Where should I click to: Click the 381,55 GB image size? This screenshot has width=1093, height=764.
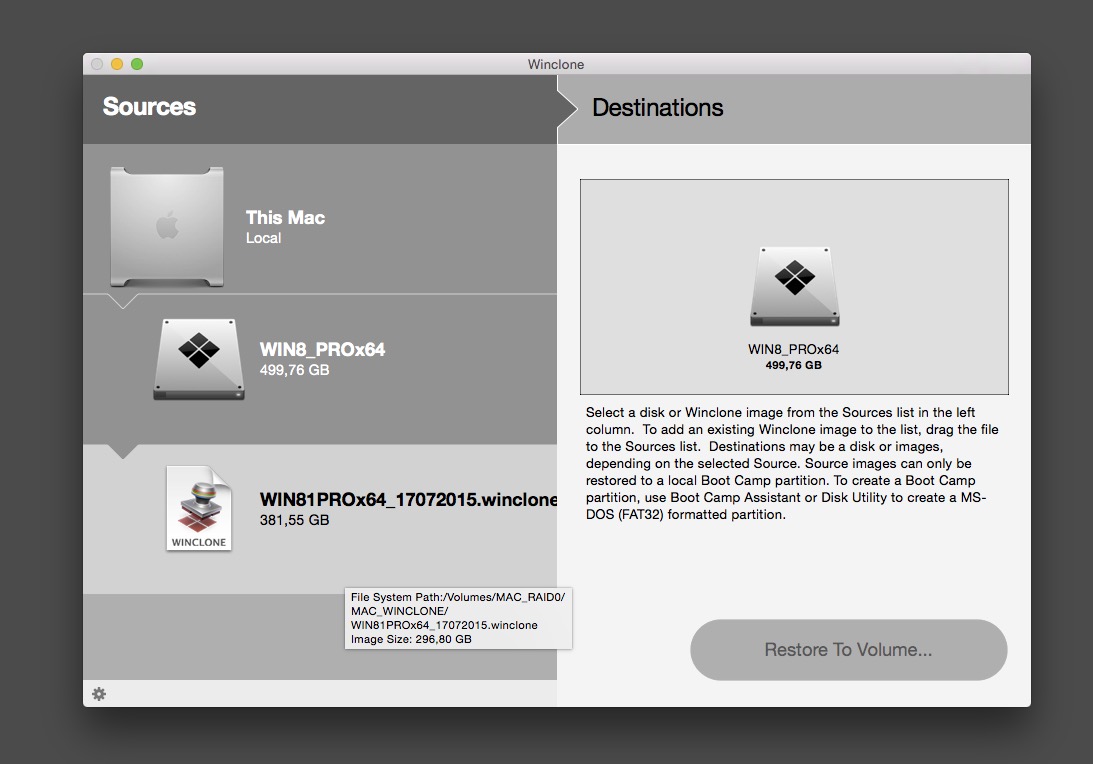click(294, 520)
